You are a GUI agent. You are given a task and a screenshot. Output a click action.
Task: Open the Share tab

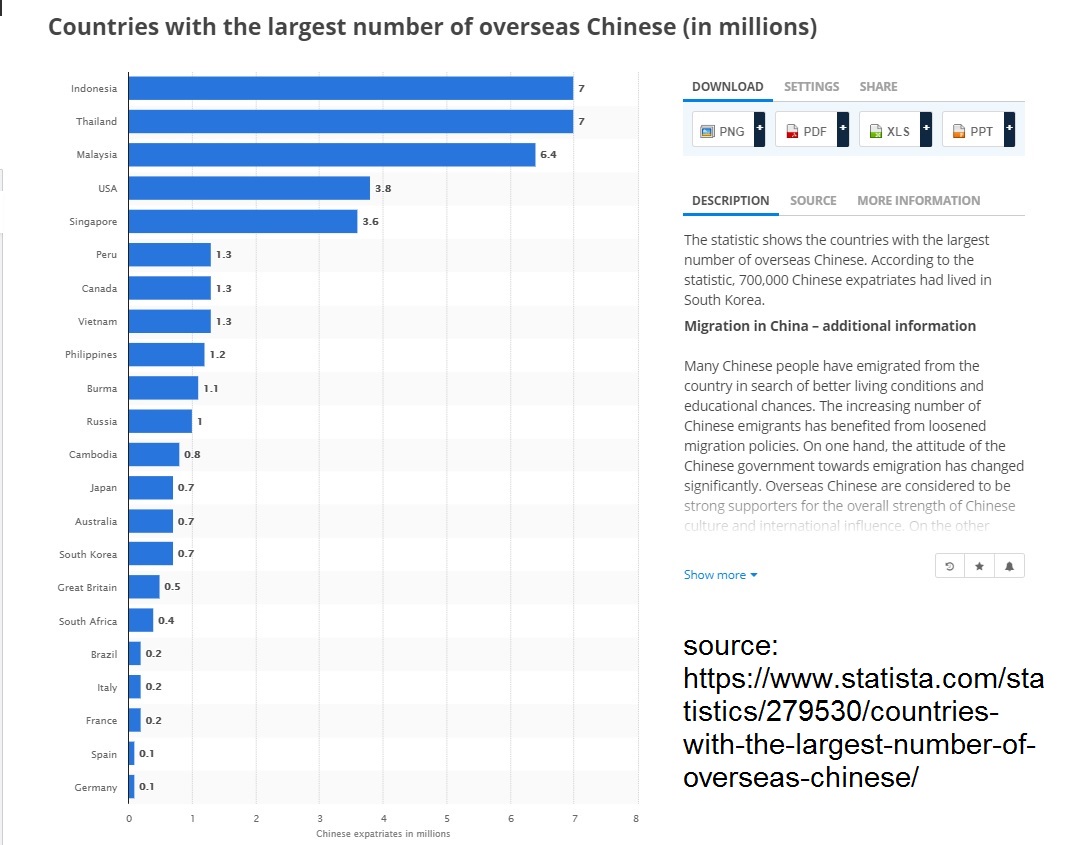click(x=878, y=87)
